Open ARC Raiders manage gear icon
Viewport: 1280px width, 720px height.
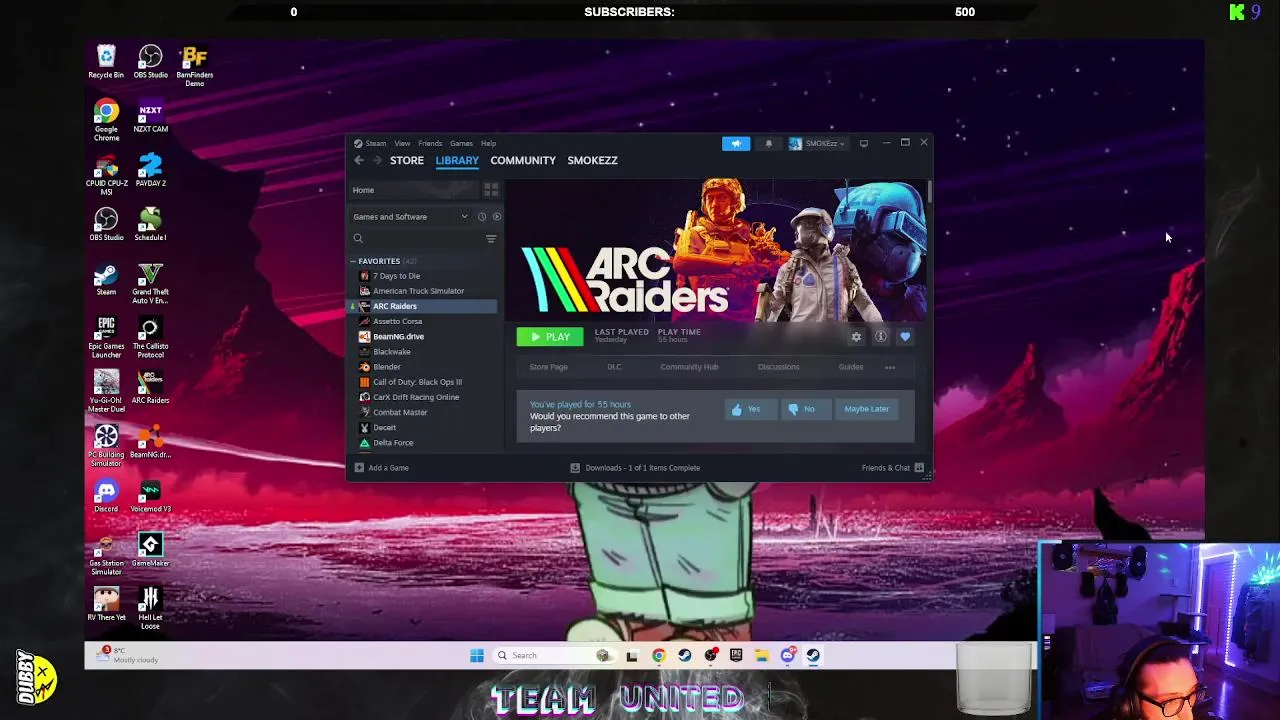coord(856,337)
